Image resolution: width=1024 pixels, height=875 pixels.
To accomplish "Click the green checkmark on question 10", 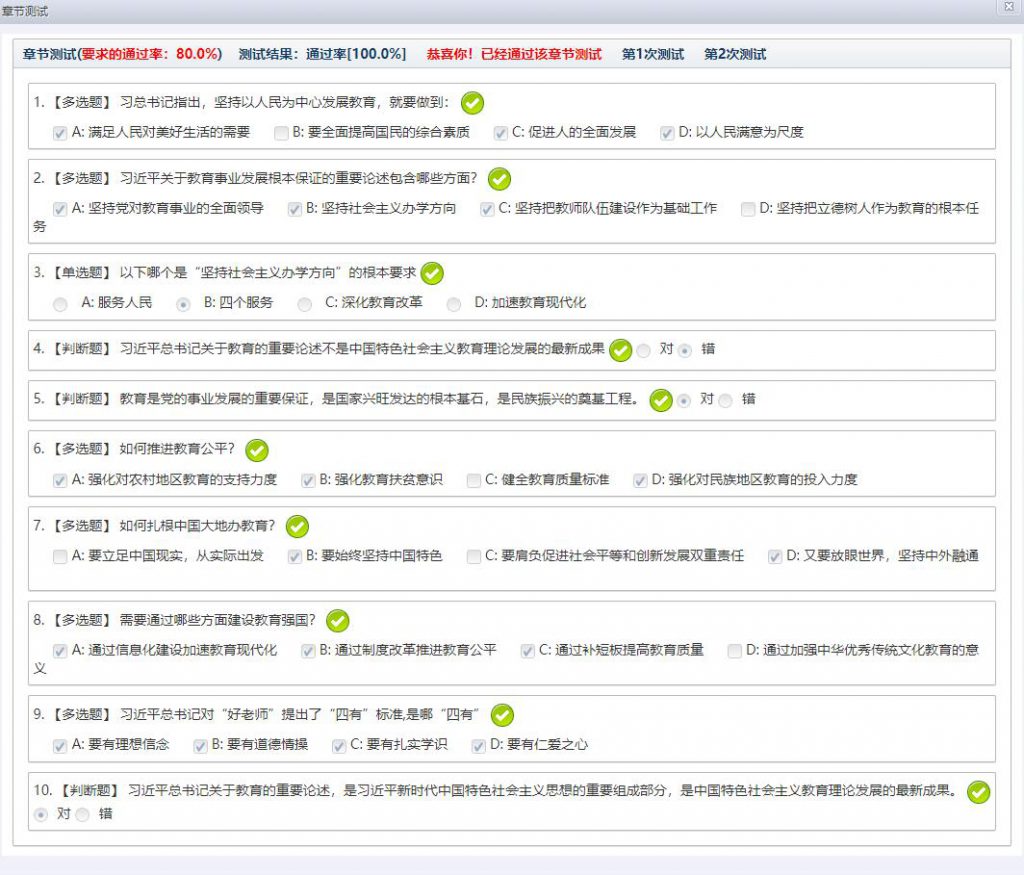I will pos(979,792).
